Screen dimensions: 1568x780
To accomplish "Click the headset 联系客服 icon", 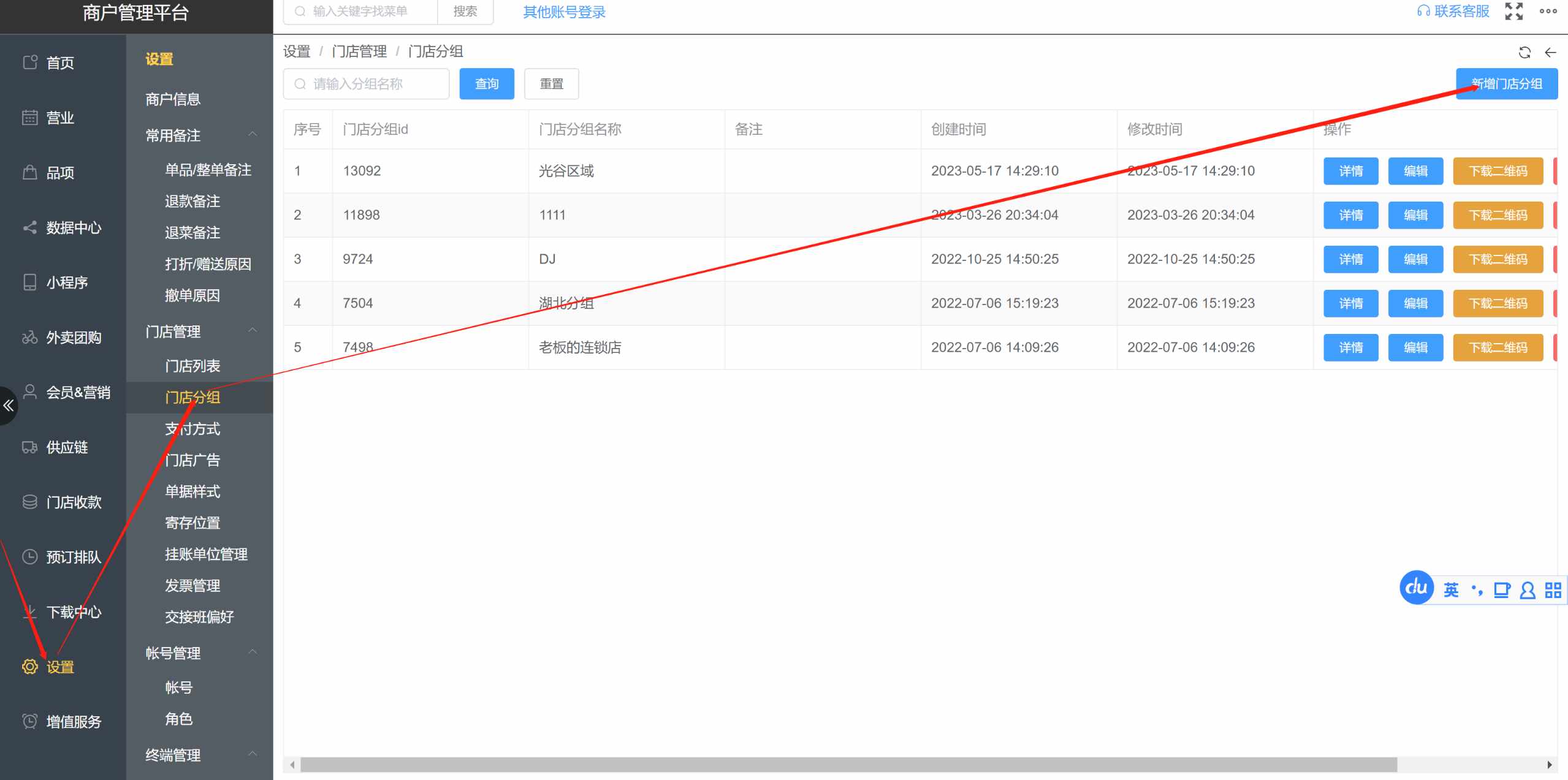I will (1423, 11).
